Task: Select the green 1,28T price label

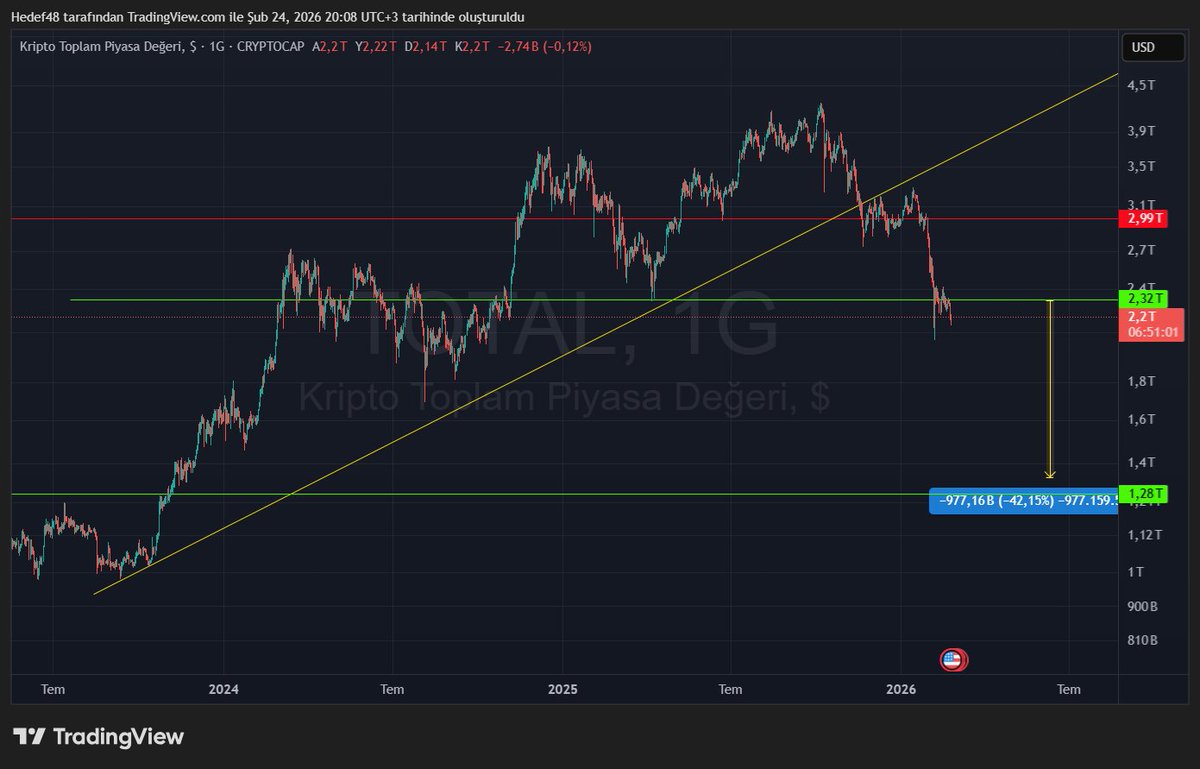Action: coord(1142,494)
